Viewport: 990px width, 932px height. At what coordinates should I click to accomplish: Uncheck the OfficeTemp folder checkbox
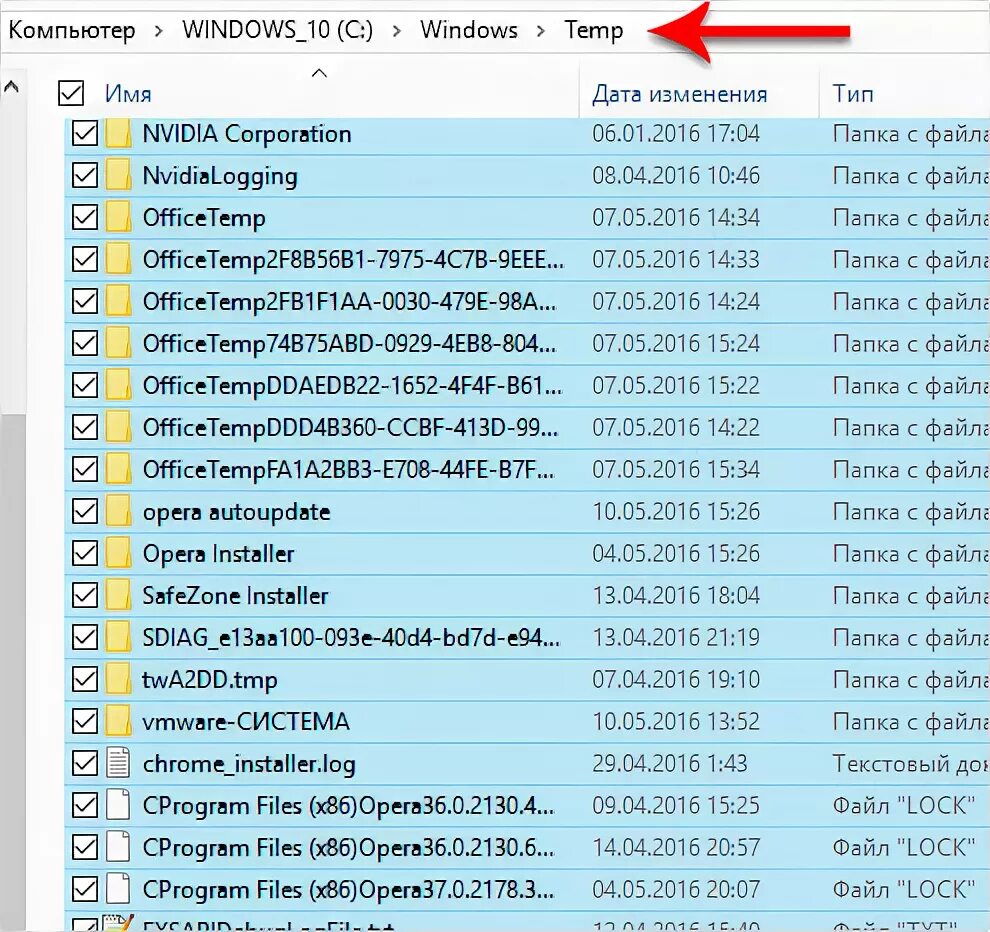click(85, 218)
